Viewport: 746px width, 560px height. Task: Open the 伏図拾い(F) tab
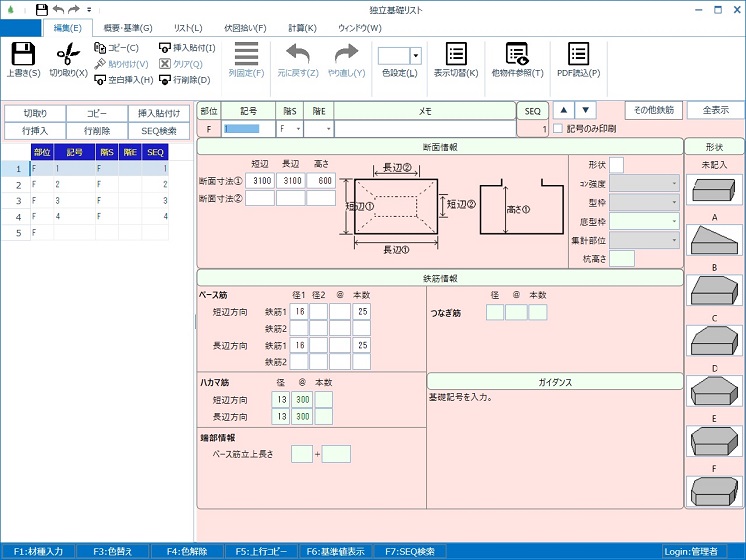pos(245,28)
